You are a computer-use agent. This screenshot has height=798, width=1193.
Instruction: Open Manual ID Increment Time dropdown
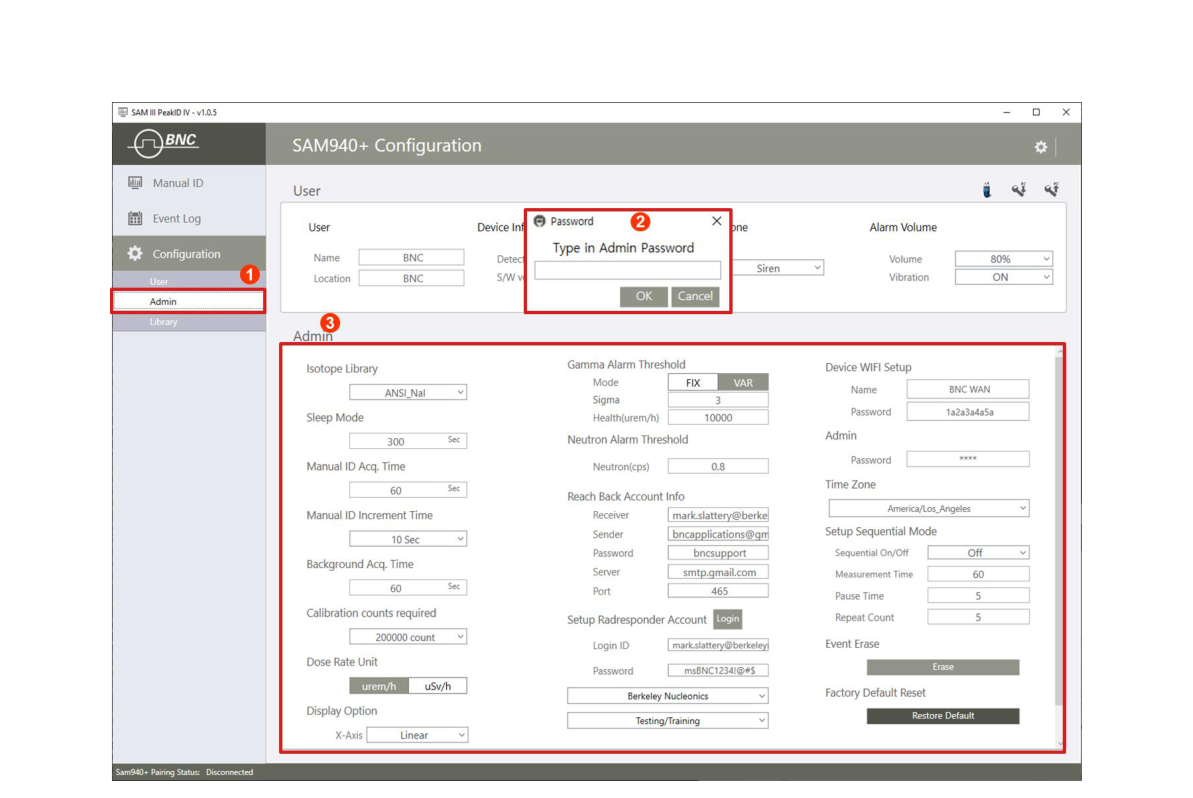coord(408,539)
